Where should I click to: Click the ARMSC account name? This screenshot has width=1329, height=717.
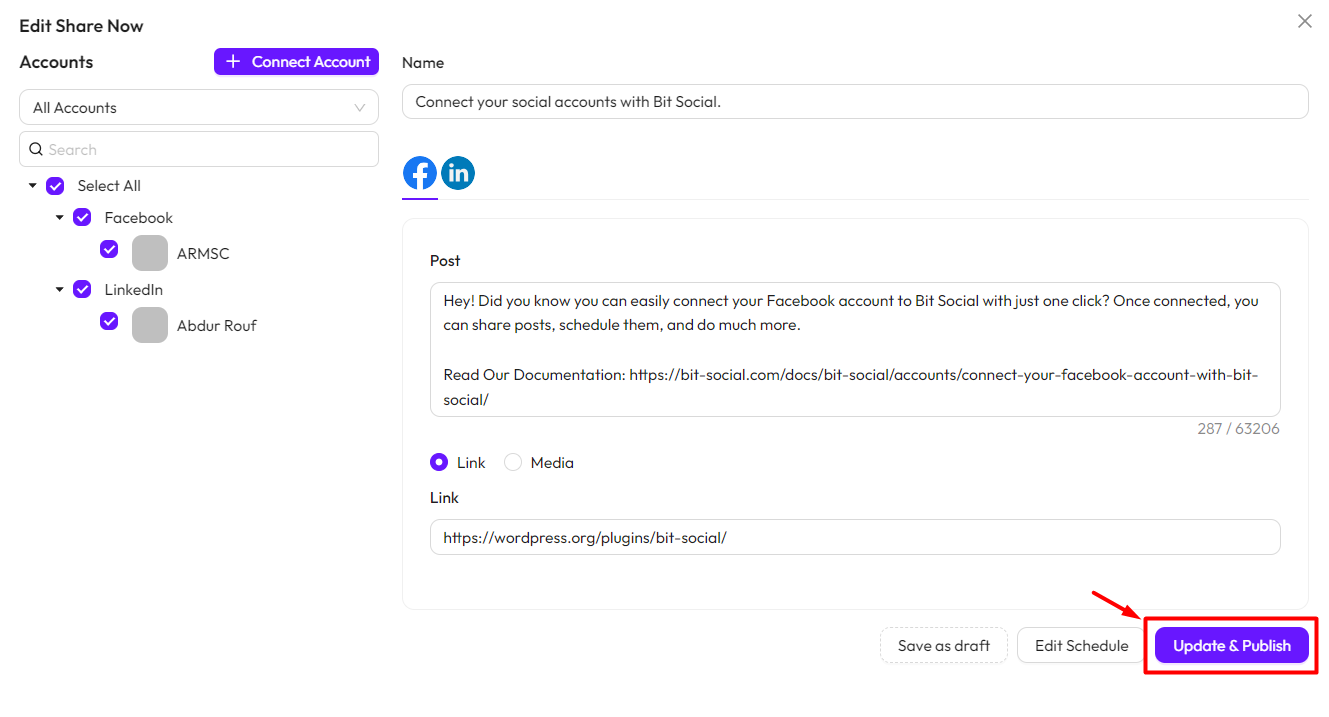pyautogui.click(x=203, y=254)
